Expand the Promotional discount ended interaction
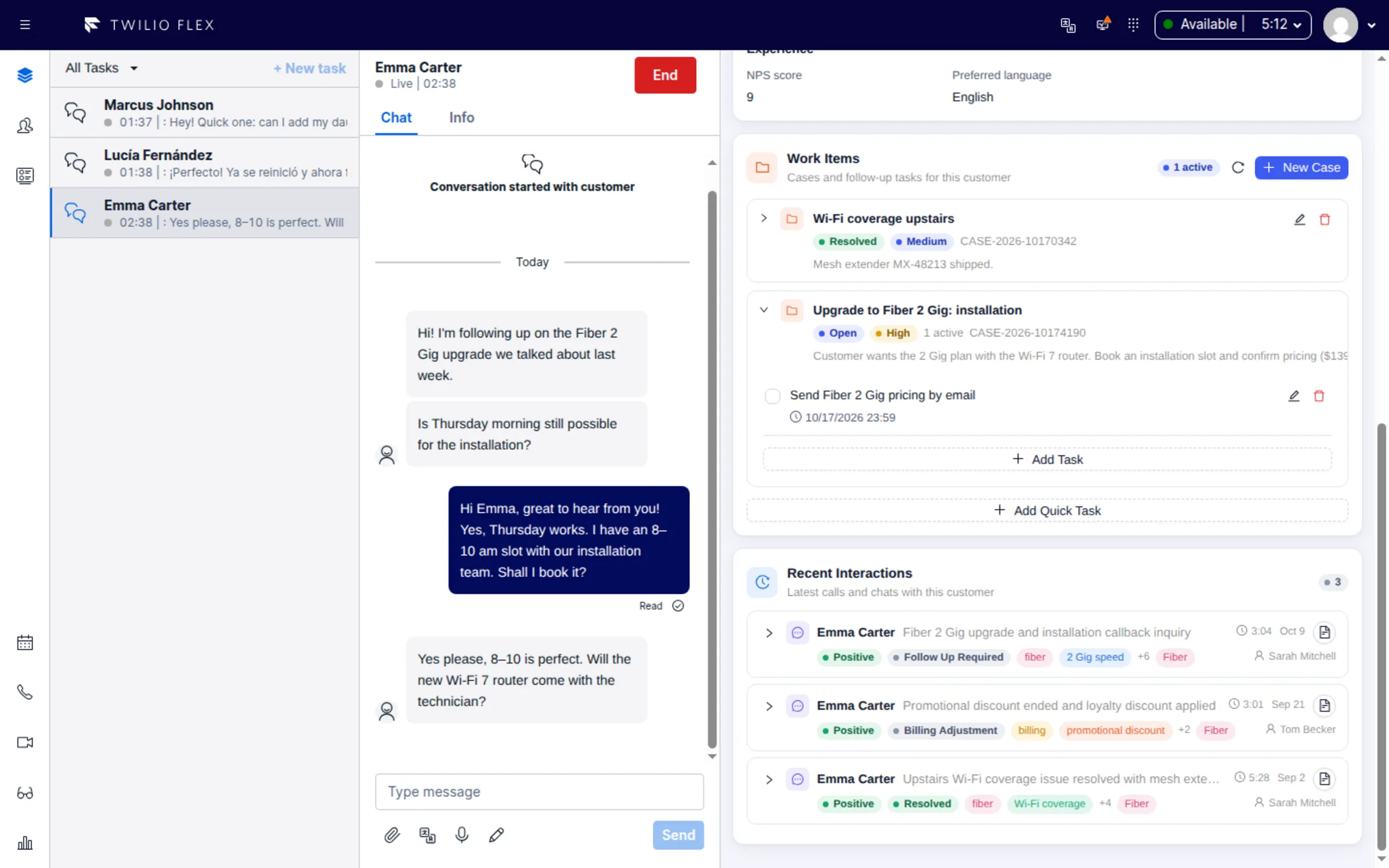The width and height of the screenshot is (1389, 868). (769, 707)
